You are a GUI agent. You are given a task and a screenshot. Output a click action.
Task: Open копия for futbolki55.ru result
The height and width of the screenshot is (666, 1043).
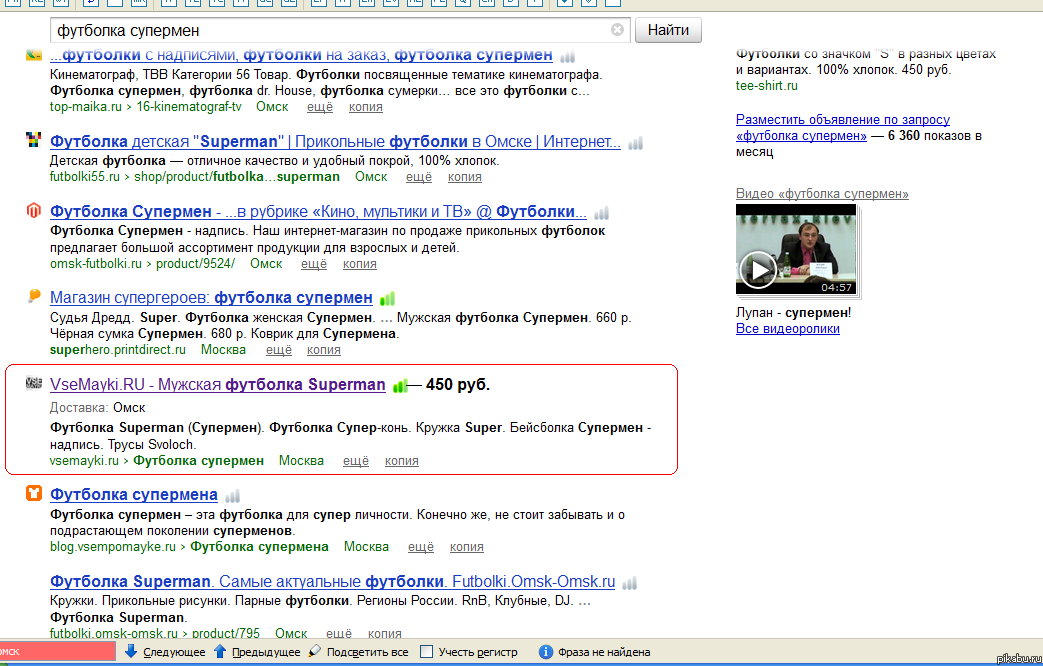pos(465,177)
